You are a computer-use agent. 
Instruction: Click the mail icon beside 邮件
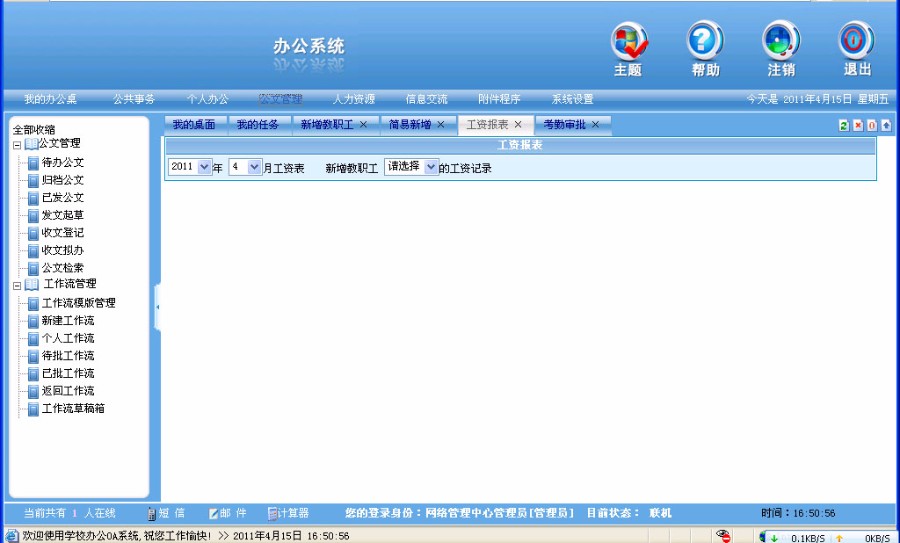pos(214,514)
